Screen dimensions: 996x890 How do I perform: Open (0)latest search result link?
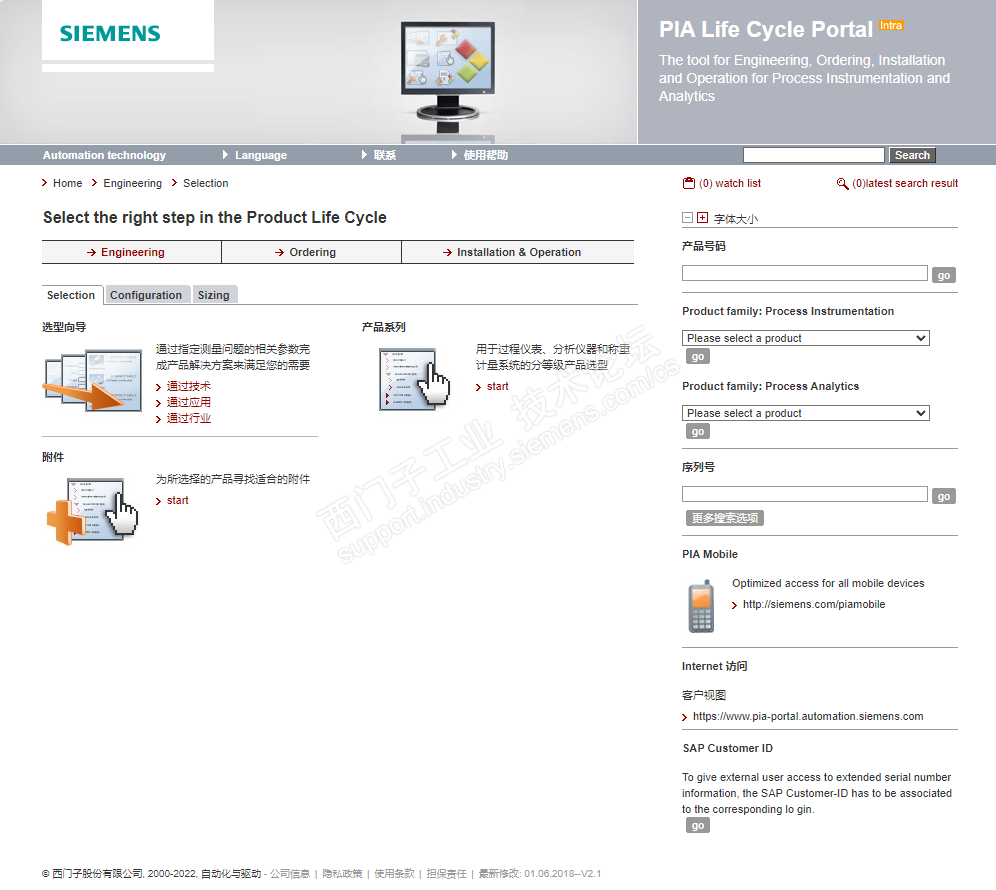pos(905,183)
